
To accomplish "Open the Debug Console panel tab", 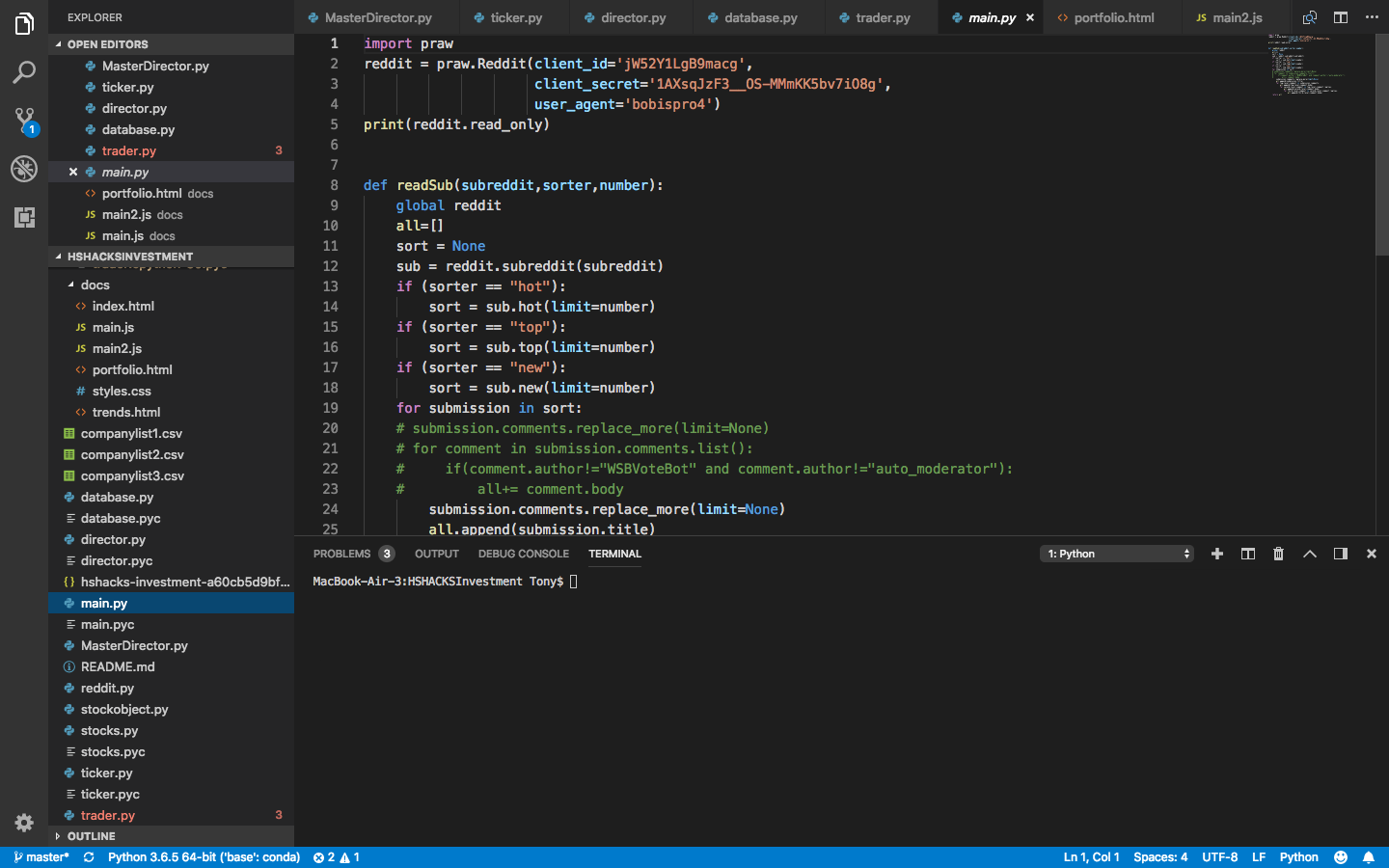I will (524, 554).
